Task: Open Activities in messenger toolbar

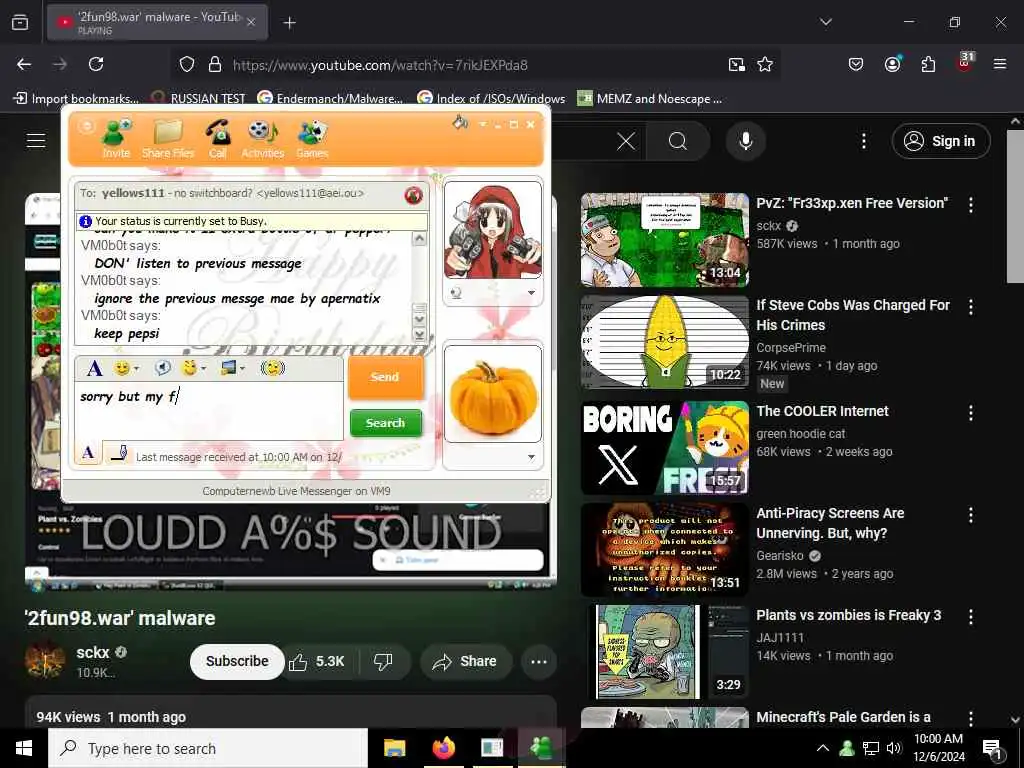Action: (x=263, y=138)
